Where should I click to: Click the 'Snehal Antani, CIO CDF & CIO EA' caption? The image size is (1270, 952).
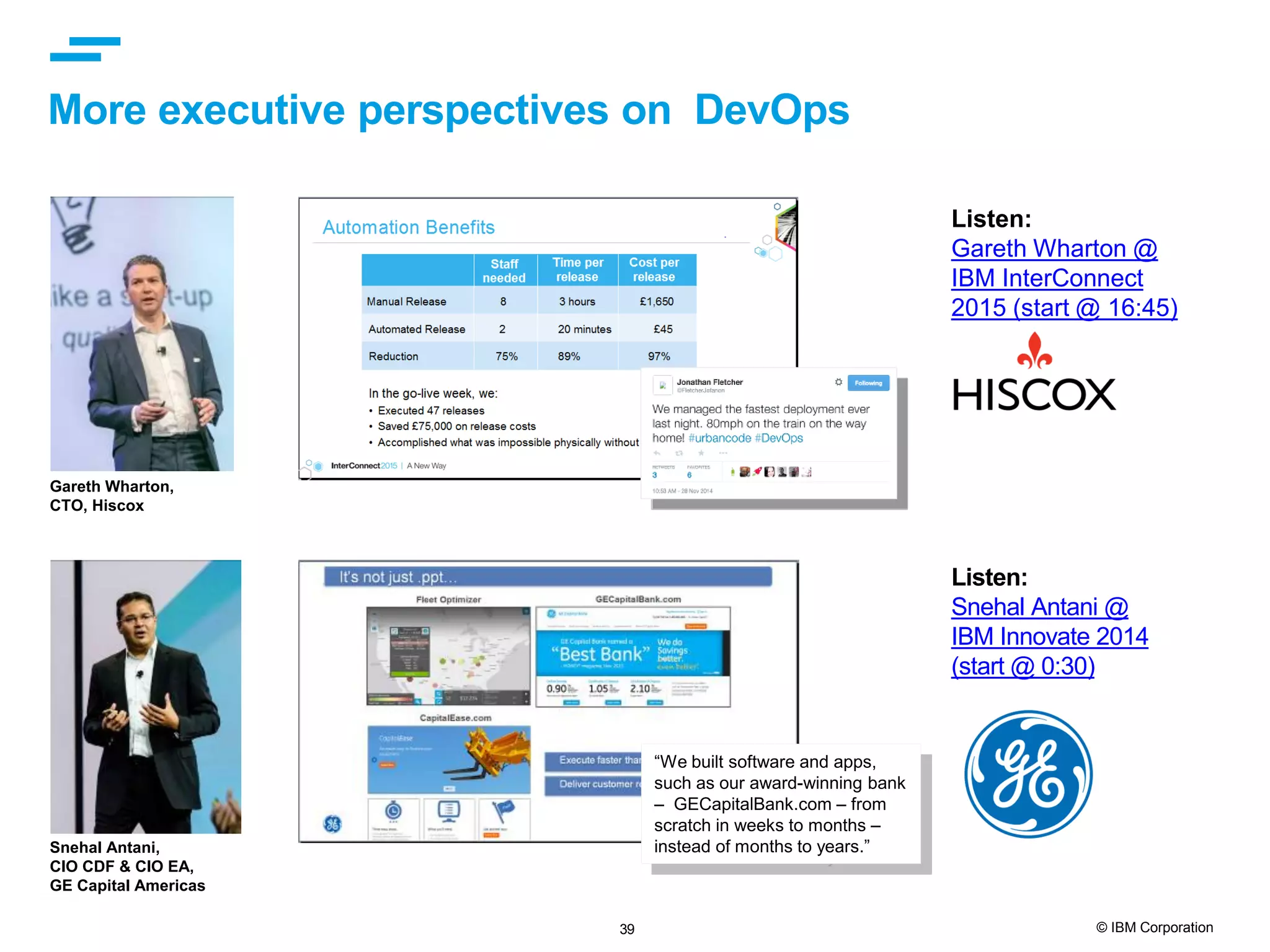127,866
